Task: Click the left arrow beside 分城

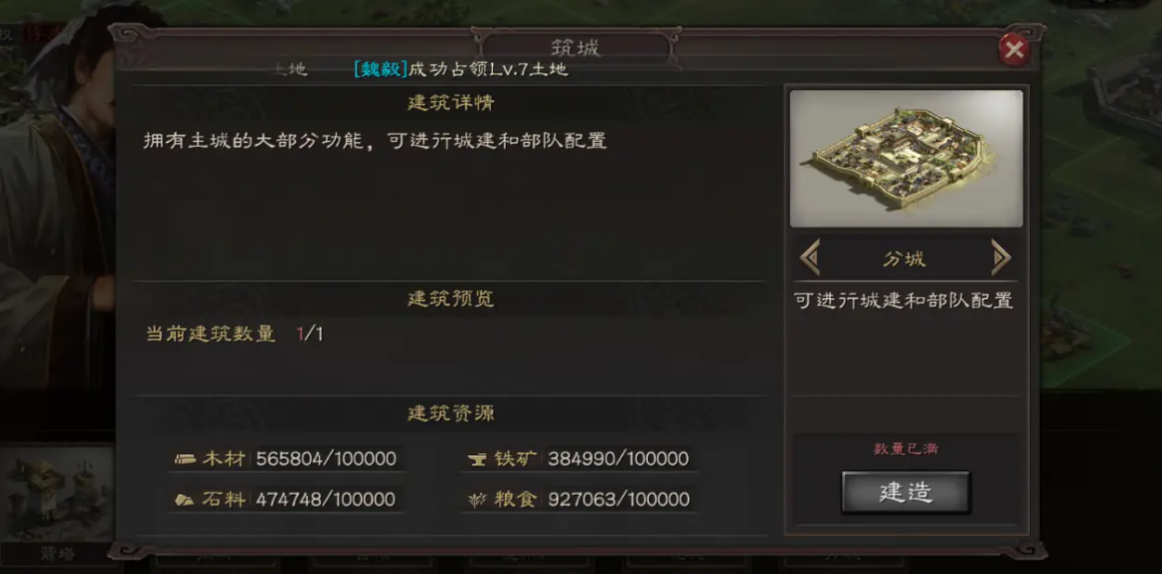Action: tap(810, 258)
